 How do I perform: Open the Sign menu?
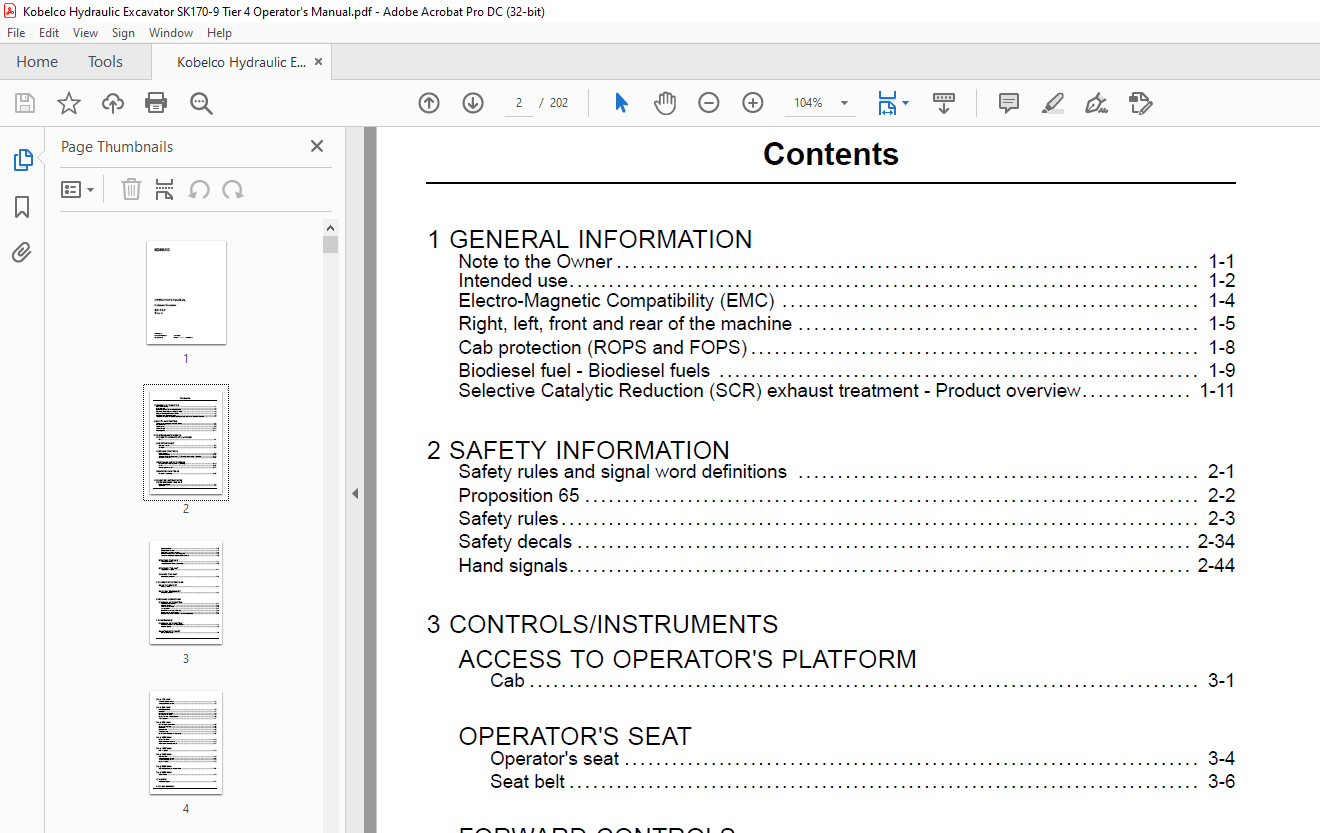pos(123,33)
